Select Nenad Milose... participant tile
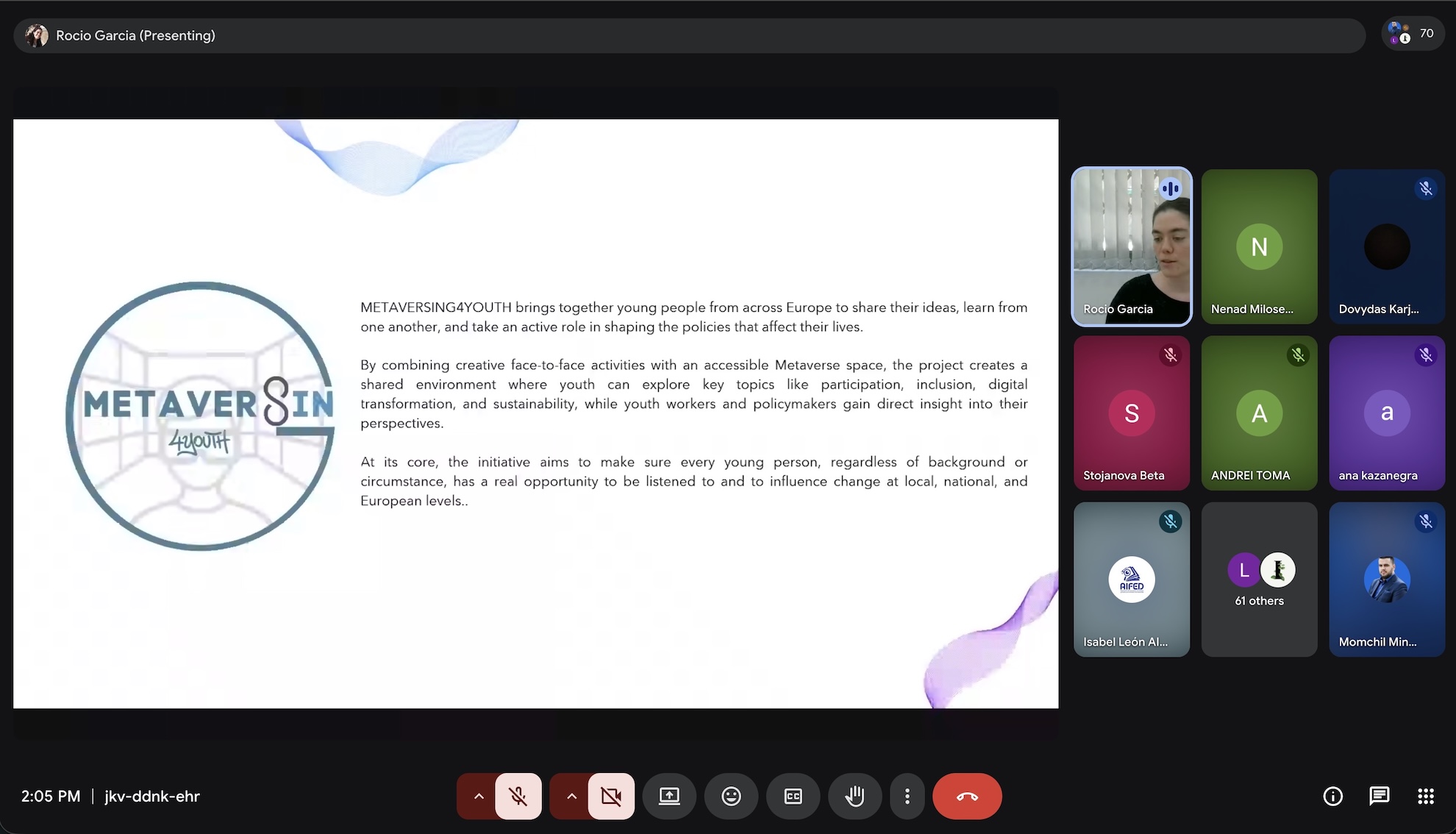This screenshot has width=1456, height=834. pyautogui.click(x=1260, y=246)
